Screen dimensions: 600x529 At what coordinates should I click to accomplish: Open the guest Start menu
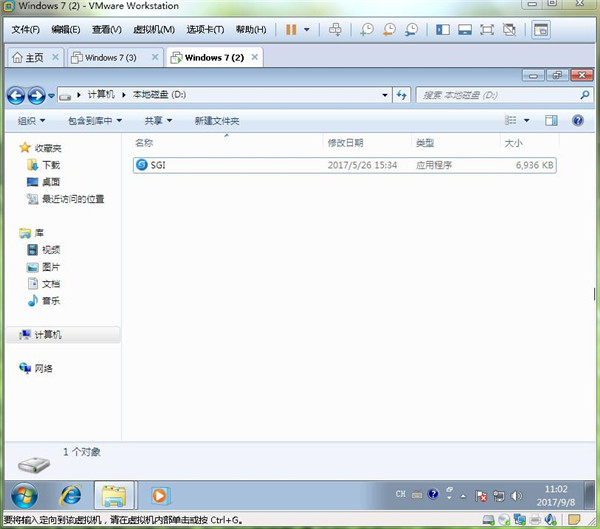tap(24, 495)
